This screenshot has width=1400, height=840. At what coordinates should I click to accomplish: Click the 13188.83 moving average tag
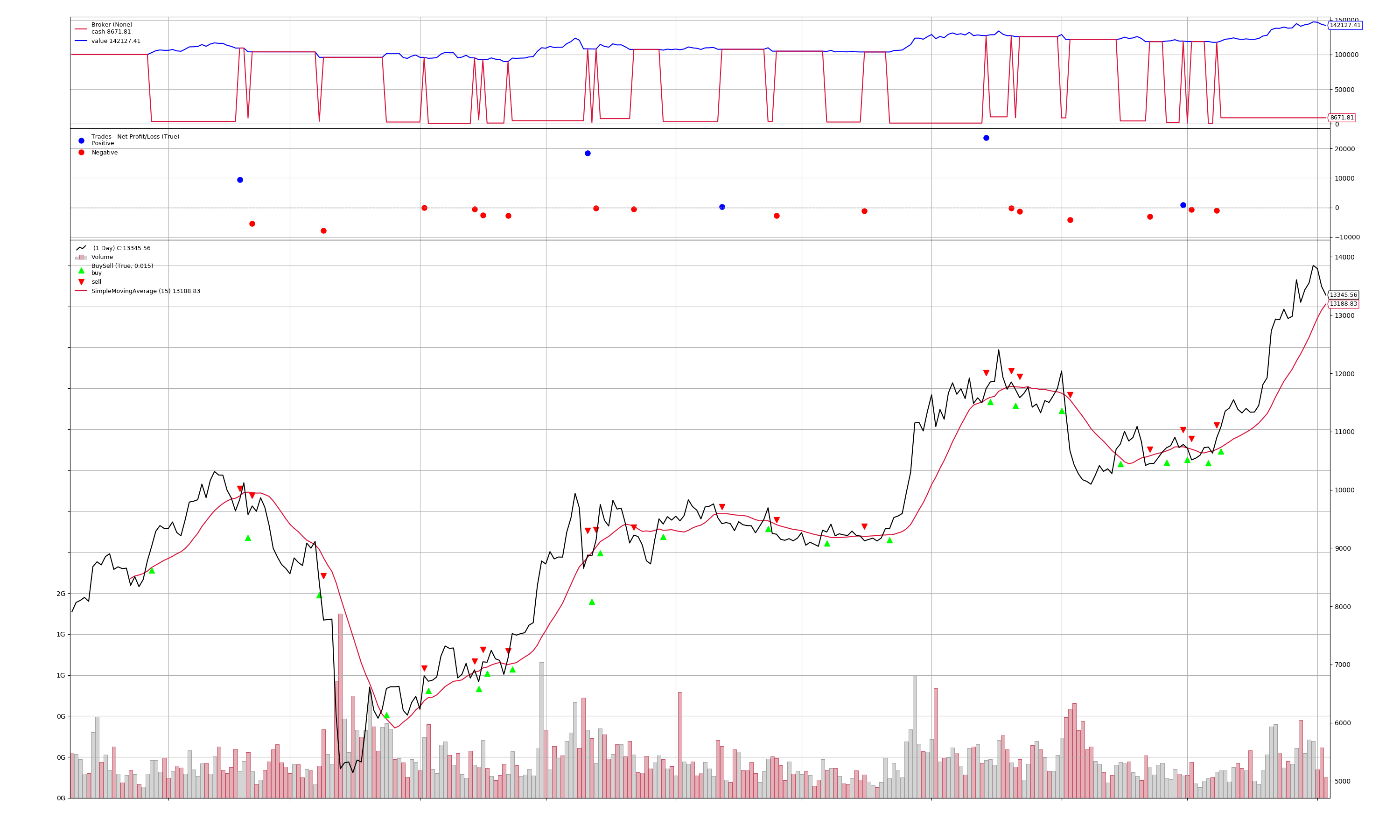[1343, 304]
